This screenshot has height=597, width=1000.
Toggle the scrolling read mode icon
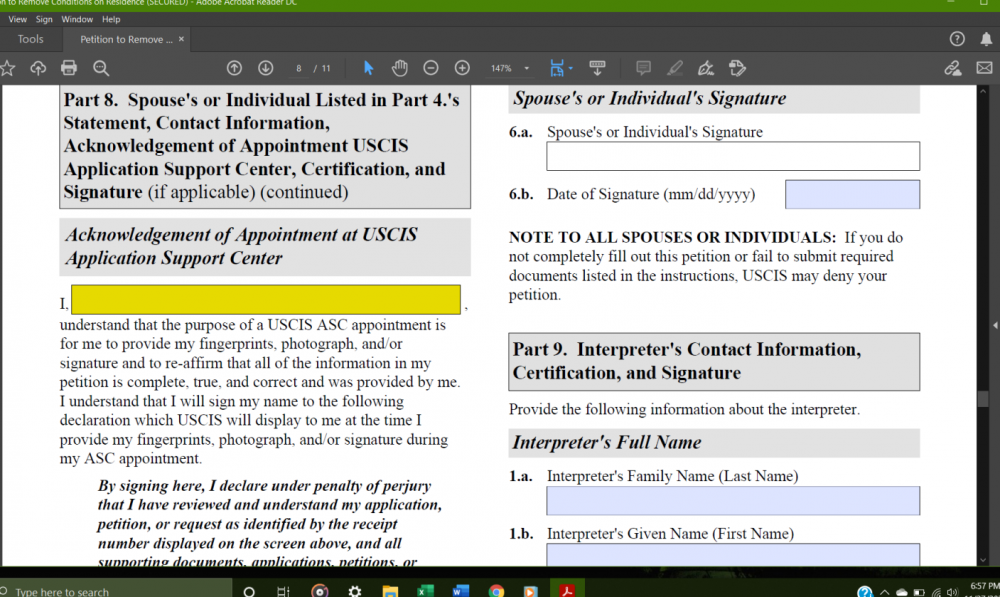597,68
